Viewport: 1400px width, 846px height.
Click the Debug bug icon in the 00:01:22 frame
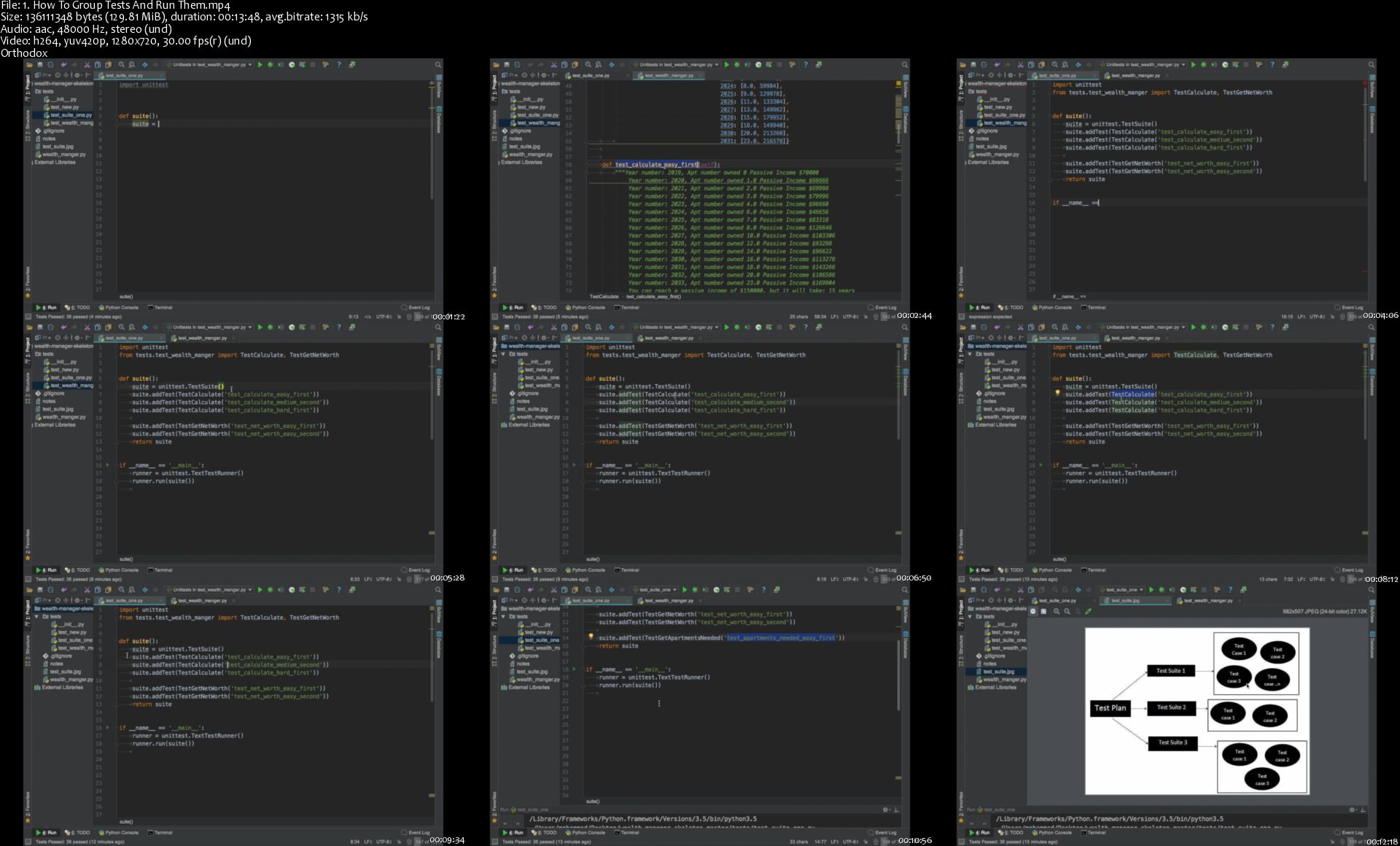coord(270,65)
